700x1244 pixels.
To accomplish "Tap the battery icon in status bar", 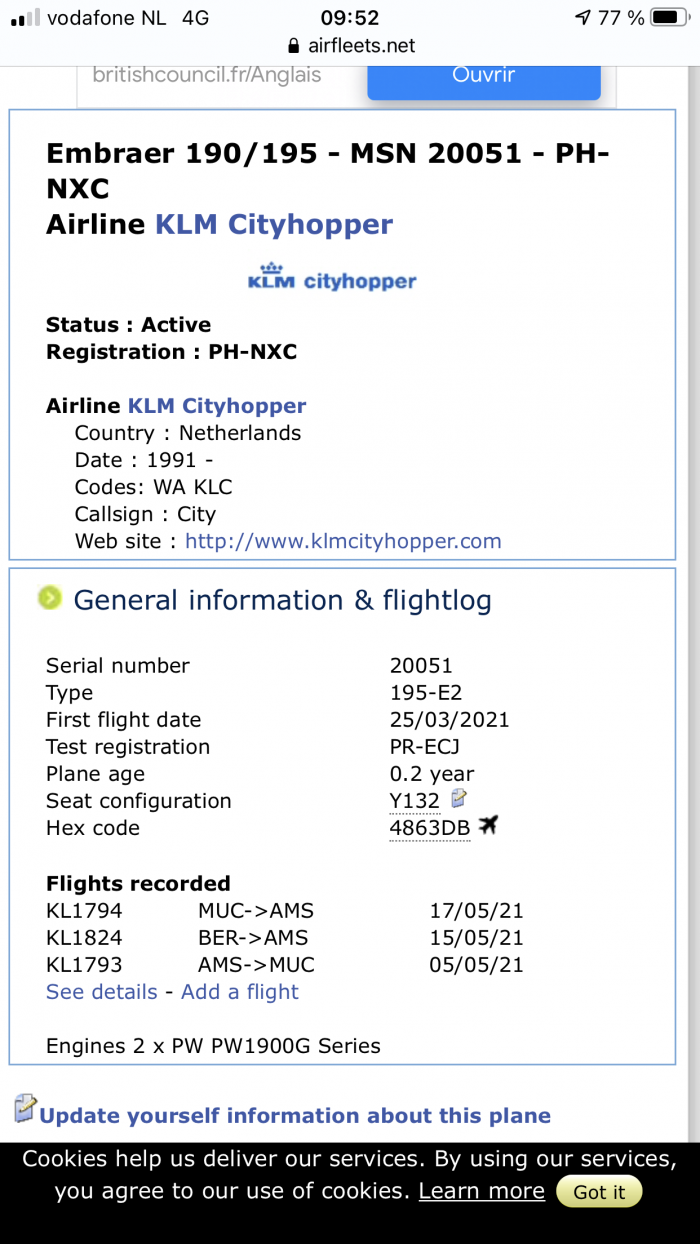I will click(x=667, y=17).
